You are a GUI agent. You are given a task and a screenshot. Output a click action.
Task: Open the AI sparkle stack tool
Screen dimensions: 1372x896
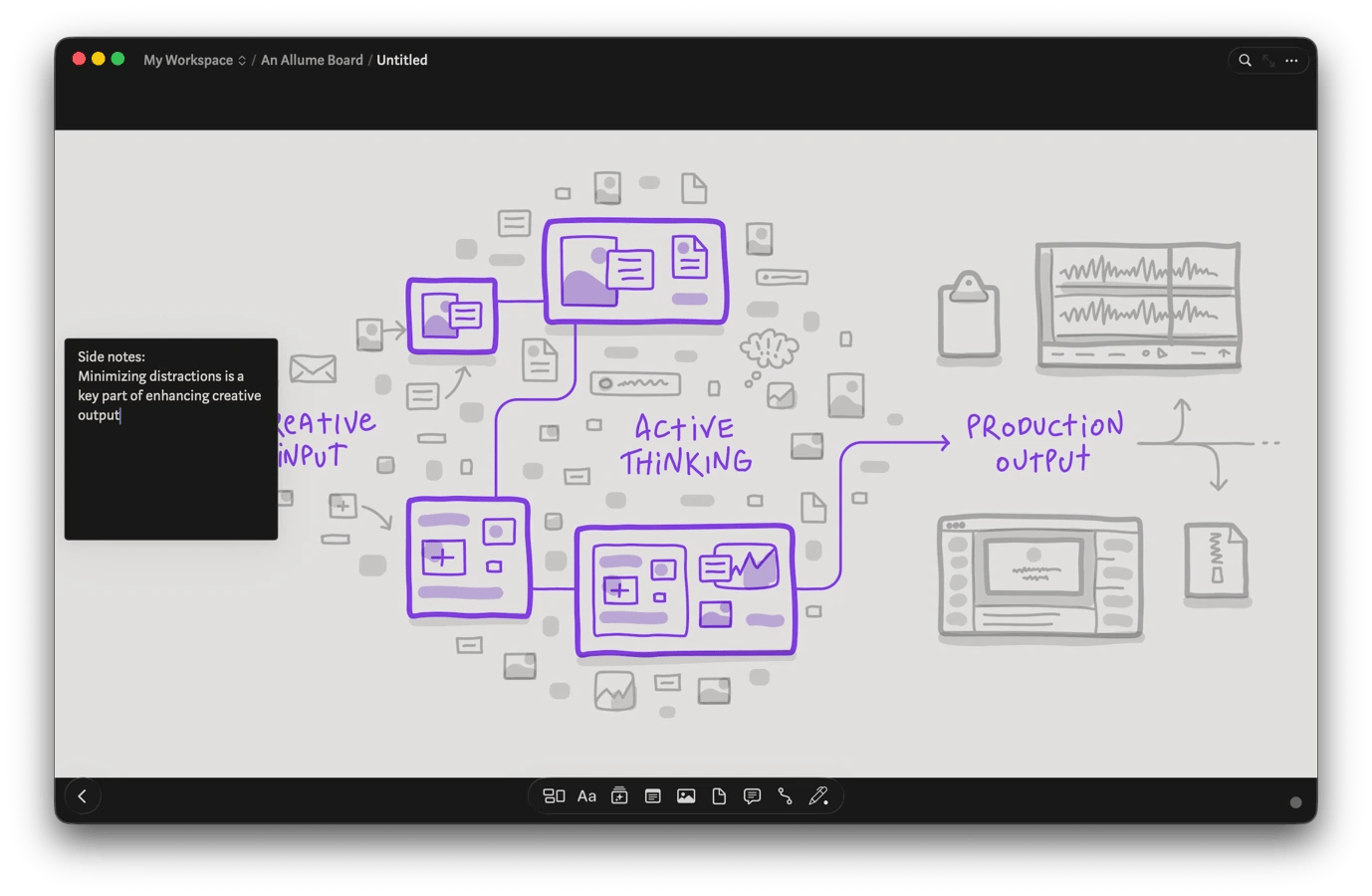(619, 796)
